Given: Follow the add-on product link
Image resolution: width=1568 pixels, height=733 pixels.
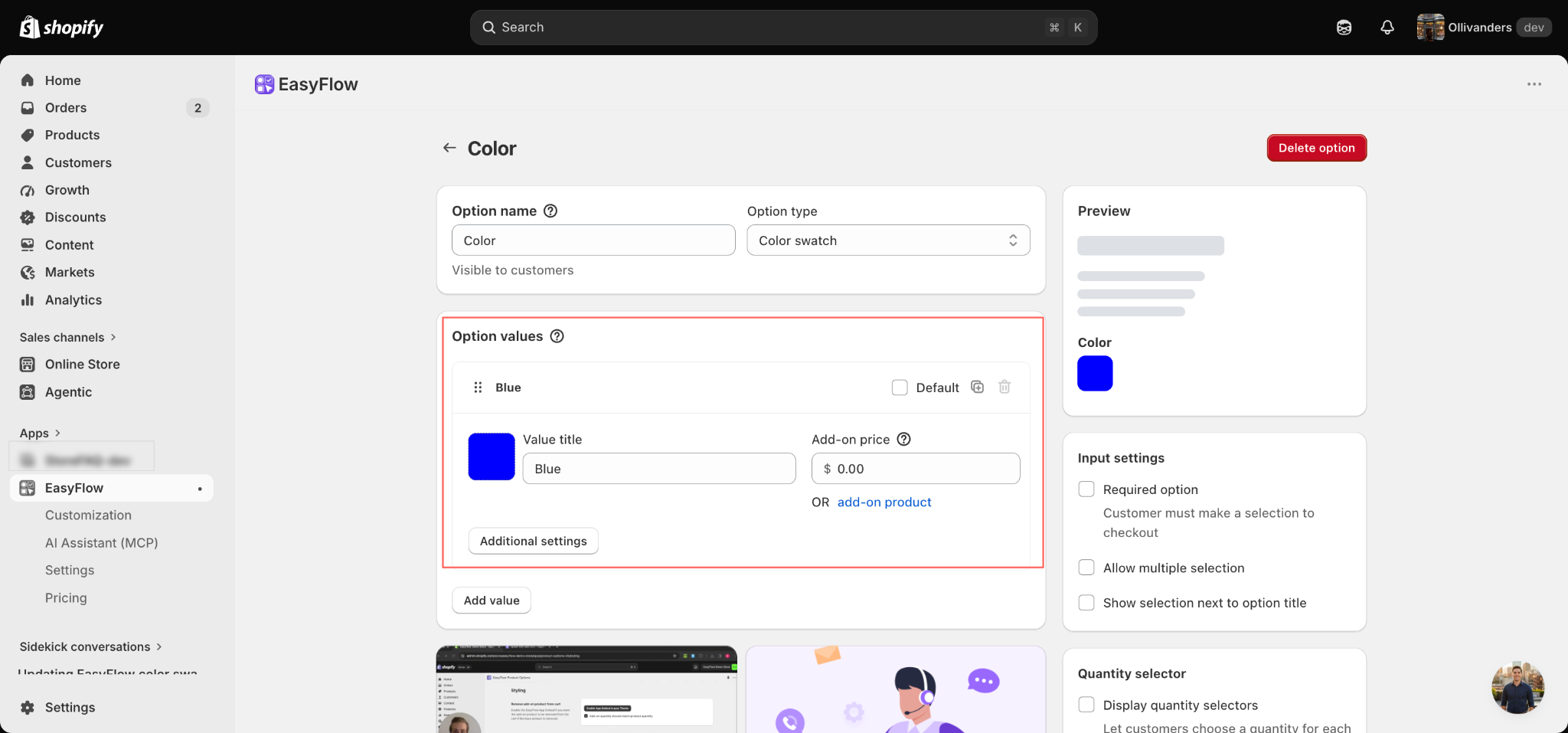Looking at the screenshot, I should pyautogui.click(x=884, y=502).
